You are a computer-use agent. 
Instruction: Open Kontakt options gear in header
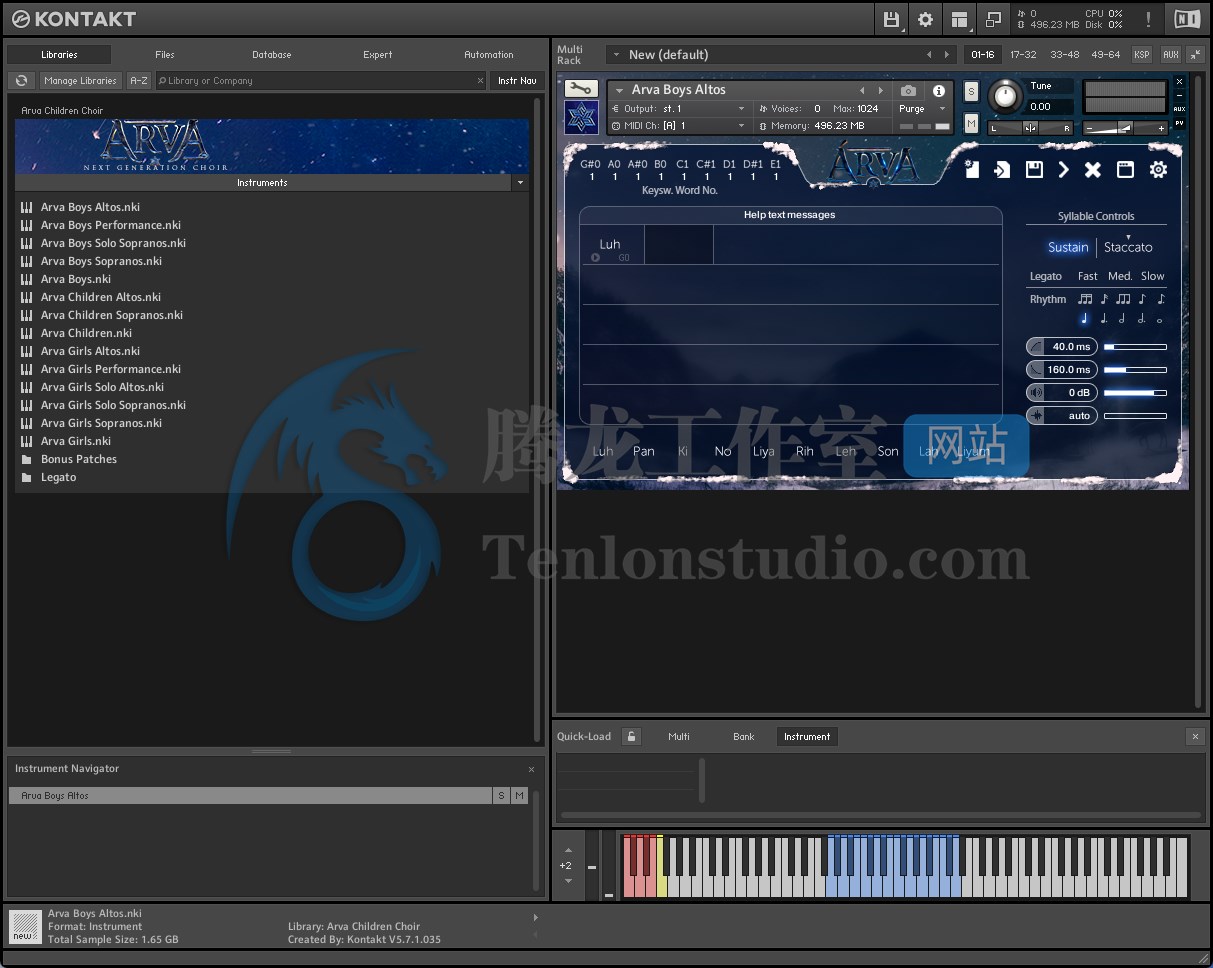[925, 19]
